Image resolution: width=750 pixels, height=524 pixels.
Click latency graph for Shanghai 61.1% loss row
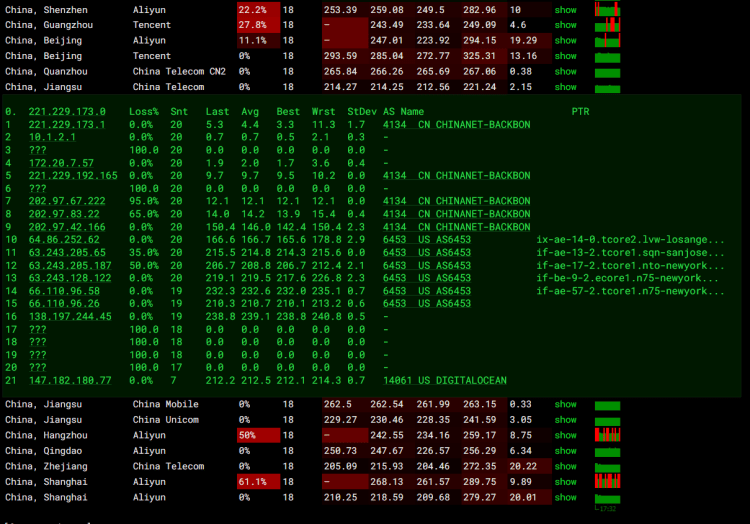pyautogui.click(x=607, y=481)
